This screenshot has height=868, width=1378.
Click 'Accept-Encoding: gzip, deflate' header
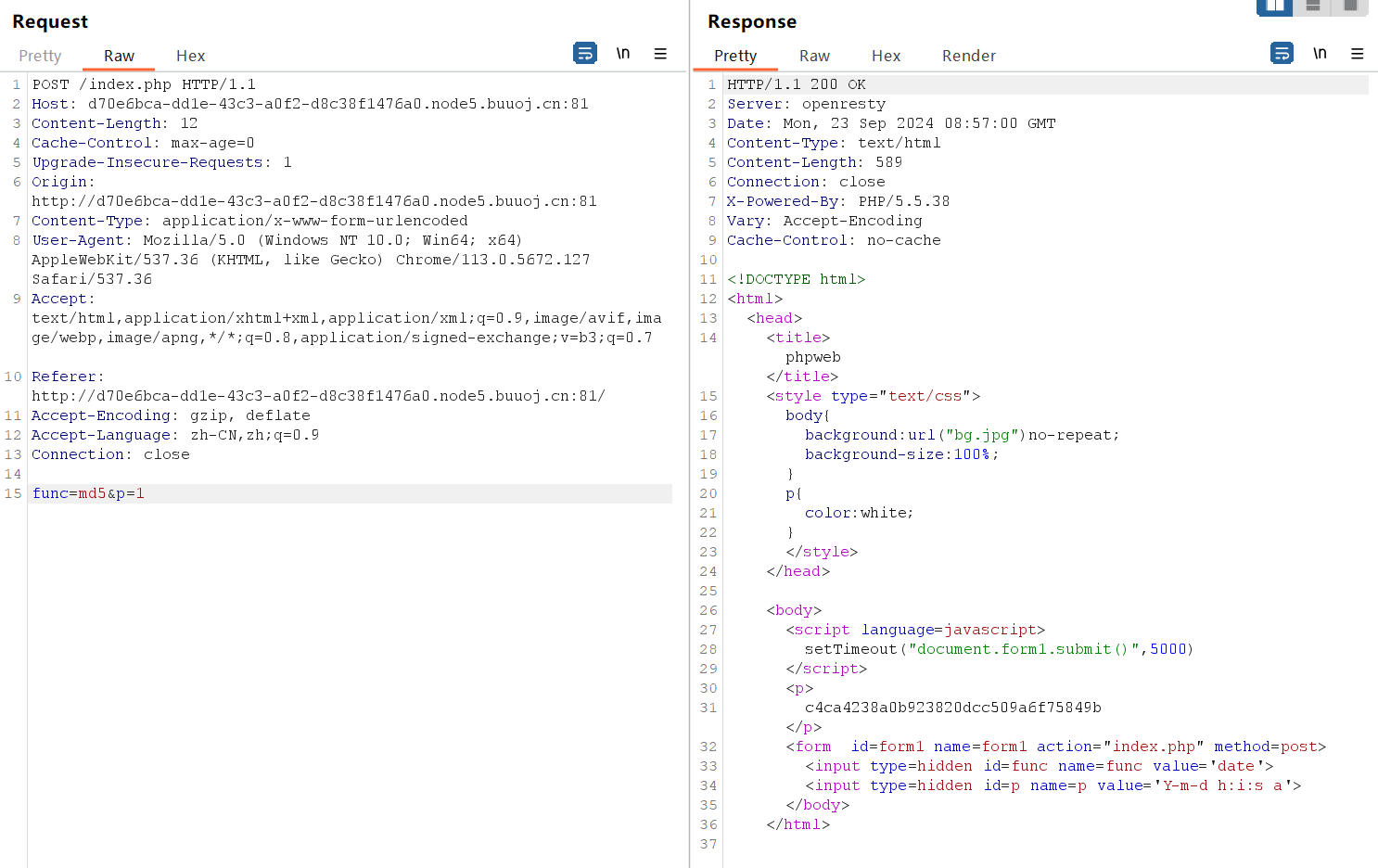[x=172, y=415]
